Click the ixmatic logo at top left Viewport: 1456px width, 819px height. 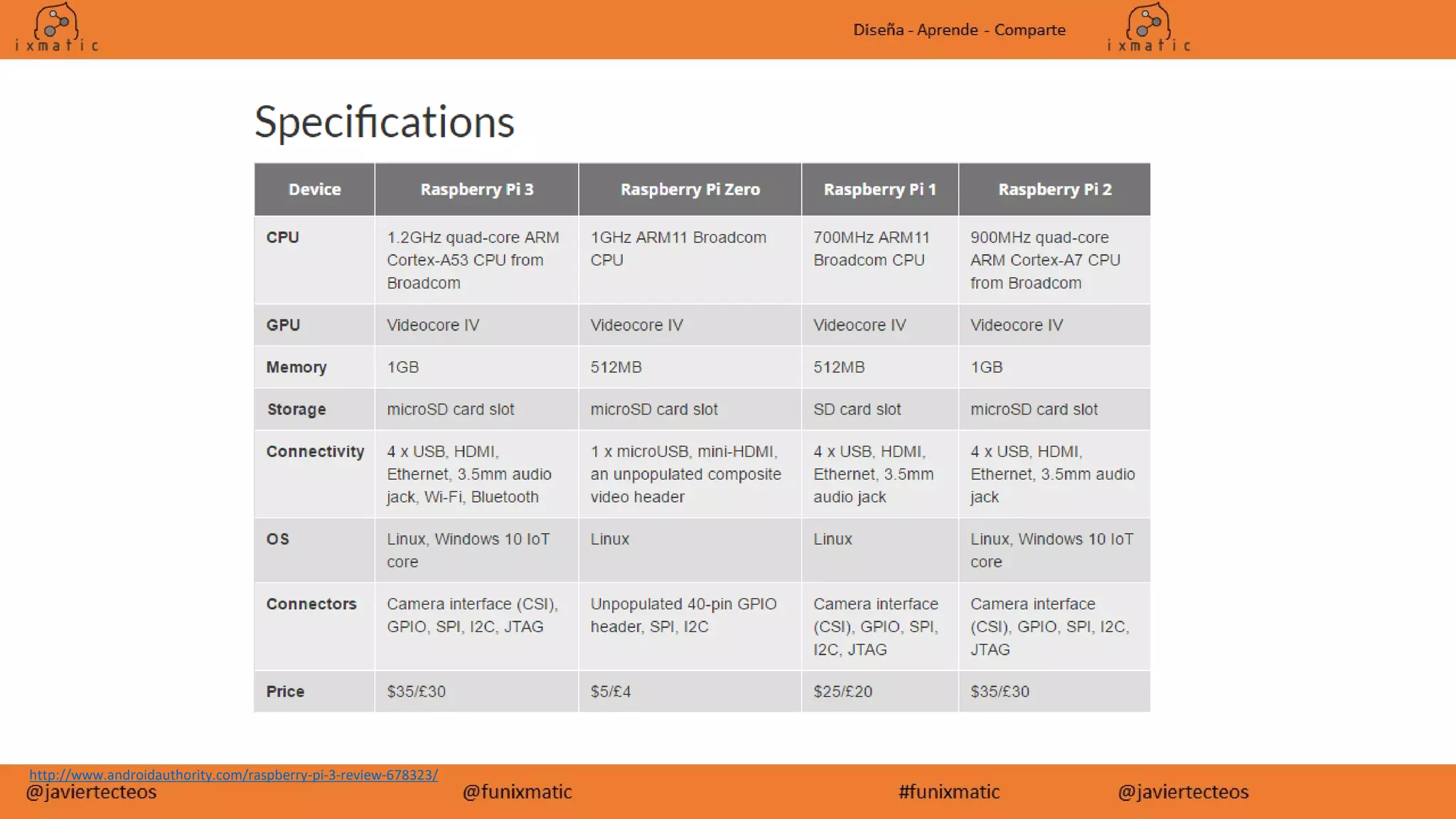(x=57, y=28)
